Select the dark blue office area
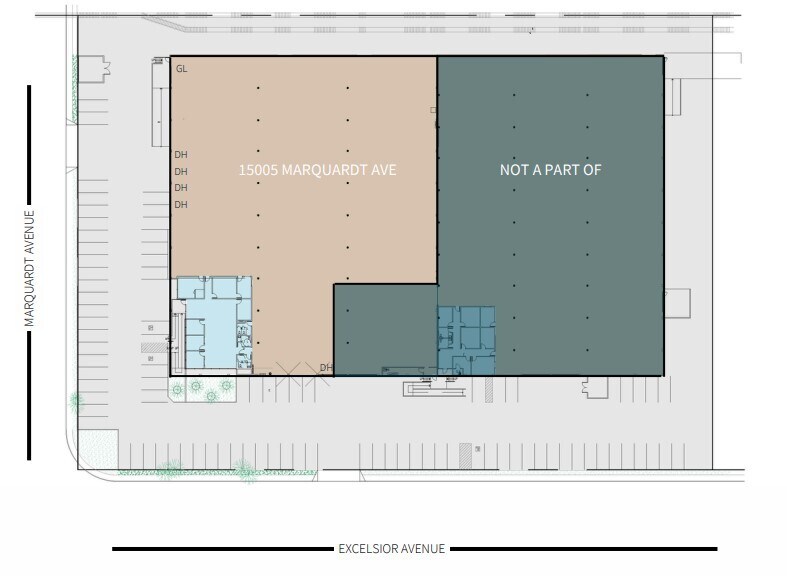Screen dimensions: 787x576 click(x=466, y=340)
